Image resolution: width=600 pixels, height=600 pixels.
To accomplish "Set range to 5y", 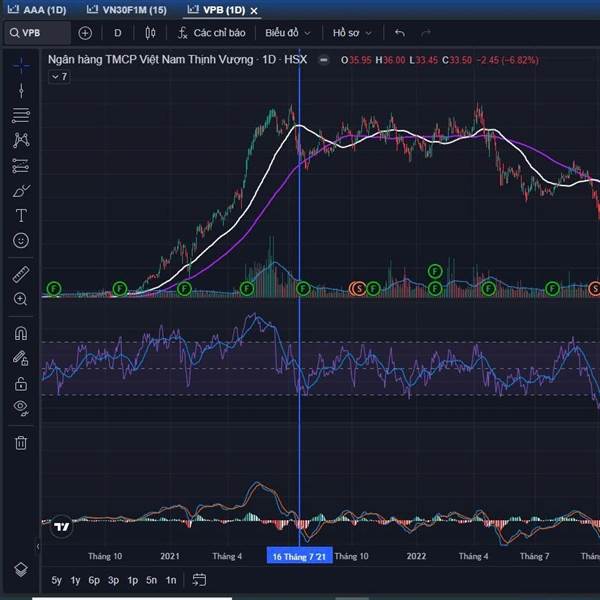I will point(56,580).
